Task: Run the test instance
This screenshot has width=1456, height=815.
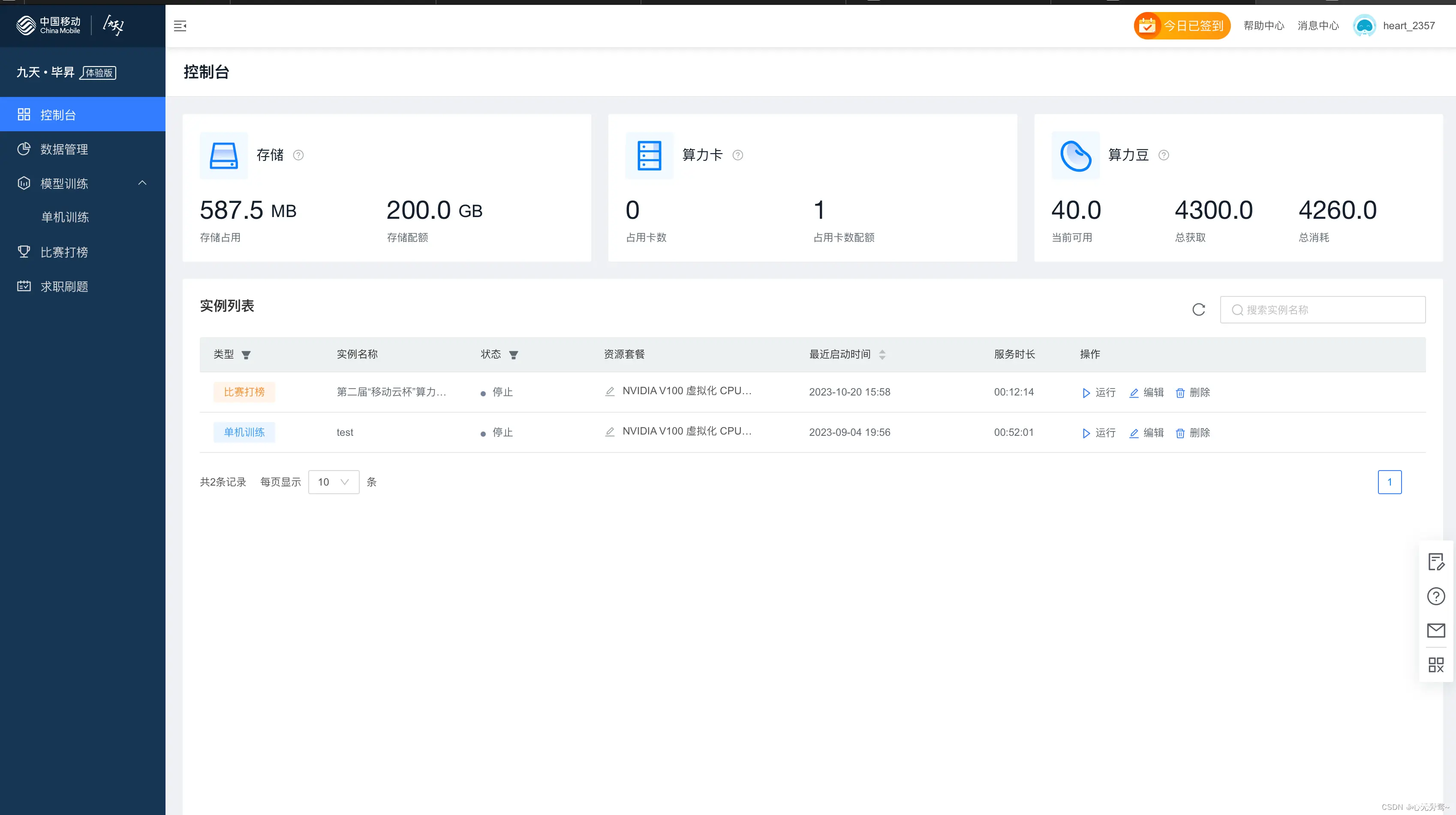Action: (x=1099, y=433)
